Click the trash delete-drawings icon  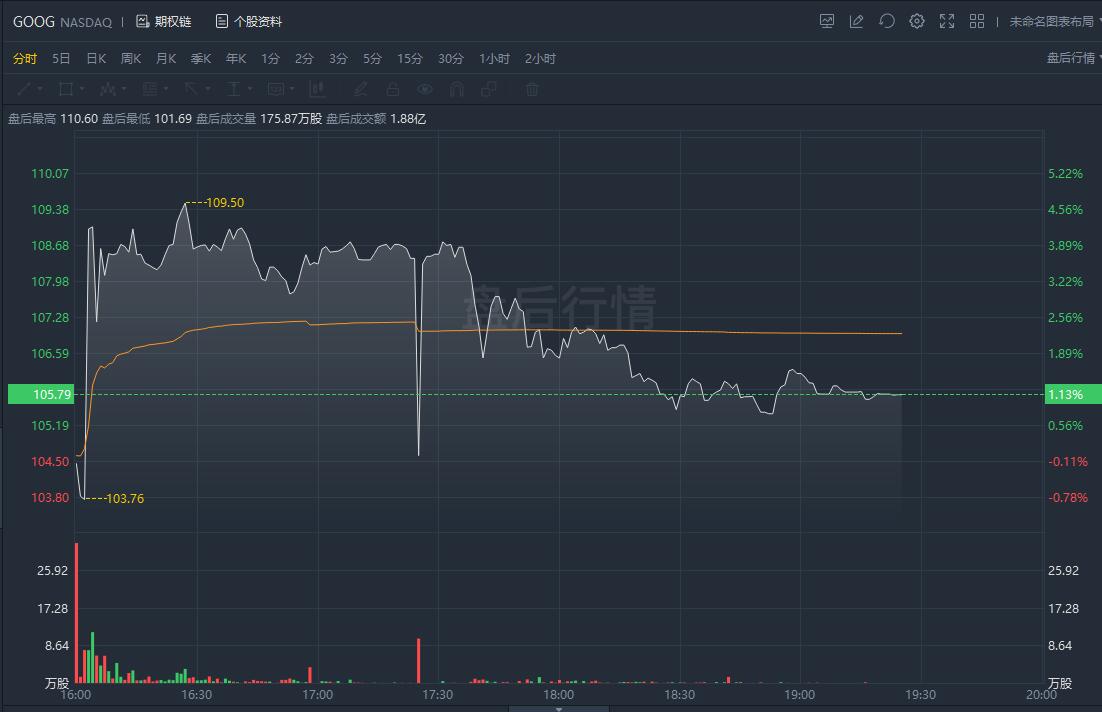coord(532,89)
